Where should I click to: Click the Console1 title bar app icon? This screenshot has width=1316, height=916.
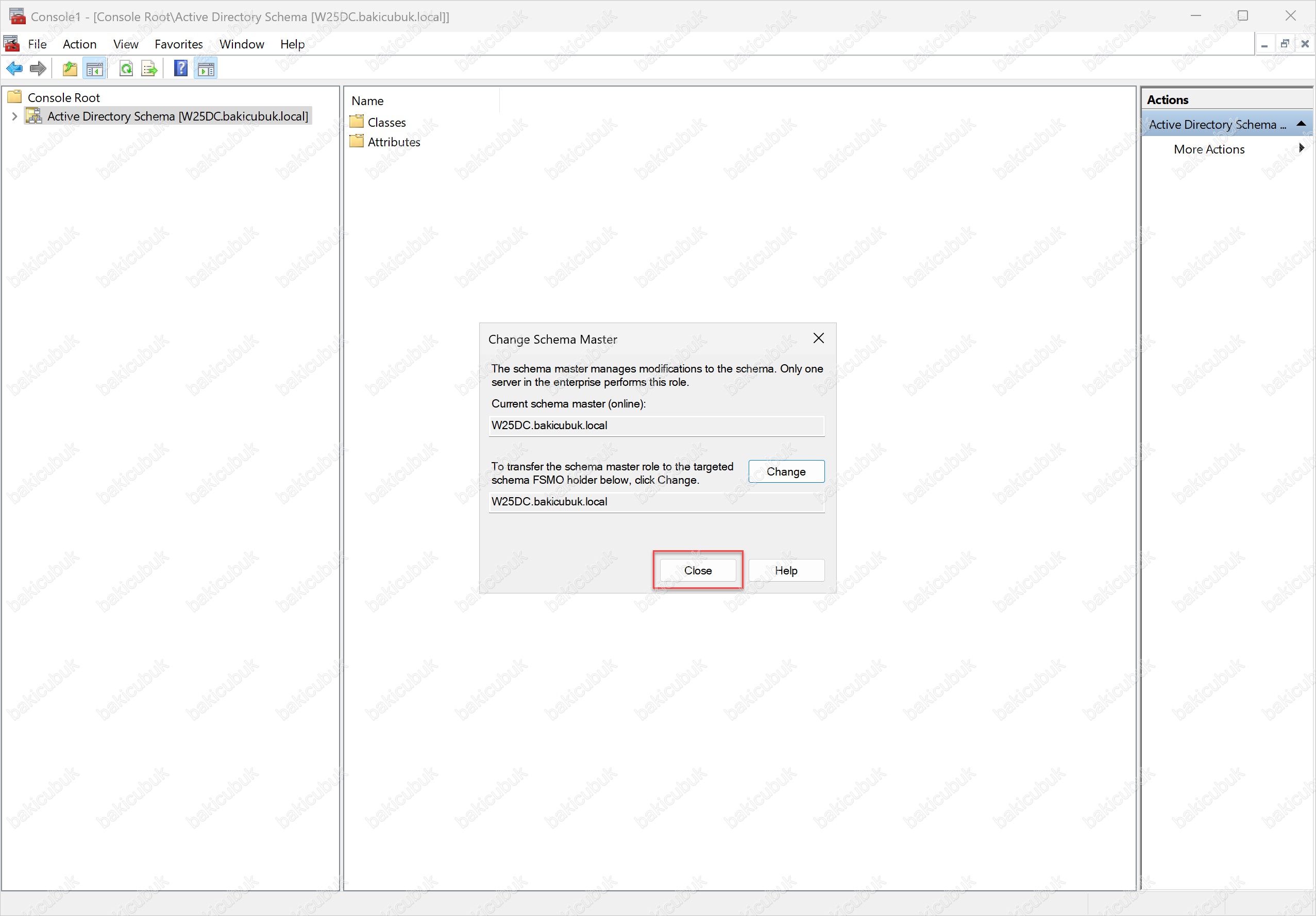coord(17,16)
